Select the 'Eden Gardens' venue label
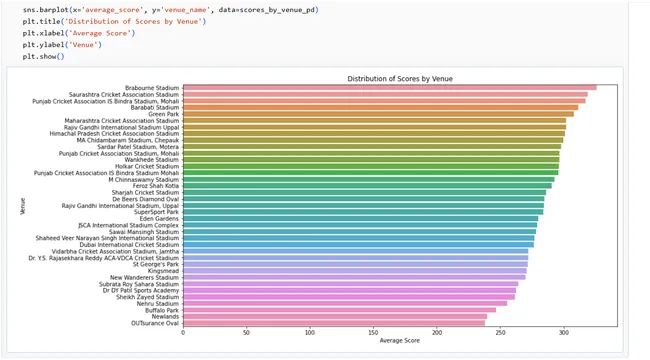The image size is (650, 360). (159, 219)
